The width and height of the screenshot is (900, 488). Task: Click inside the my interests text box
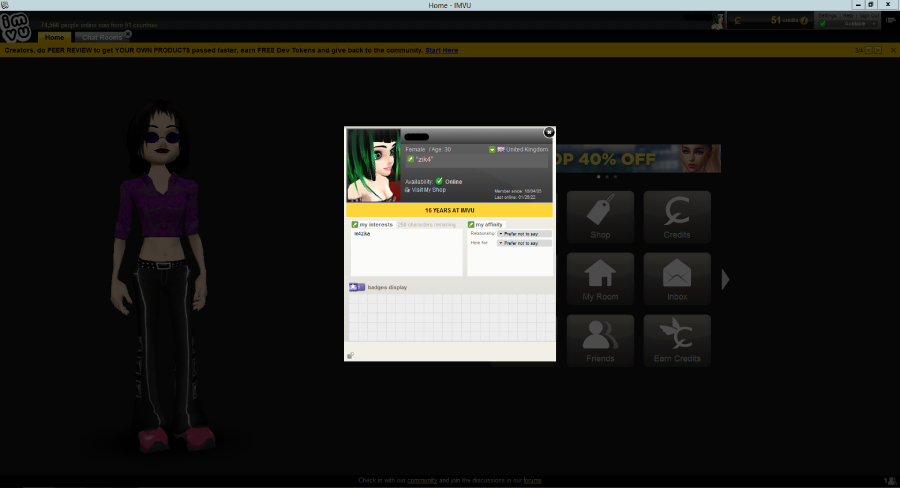tap(406, 252)
